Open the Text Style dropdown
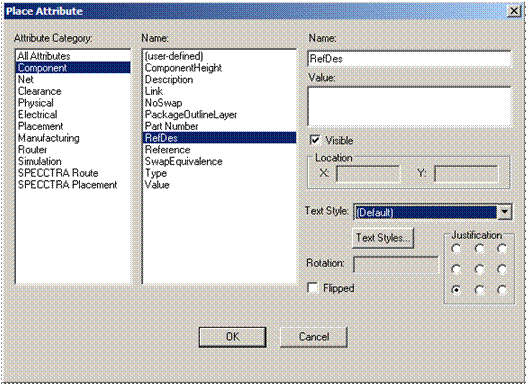The width and height of the screenshot is (528, 387). 505,212
